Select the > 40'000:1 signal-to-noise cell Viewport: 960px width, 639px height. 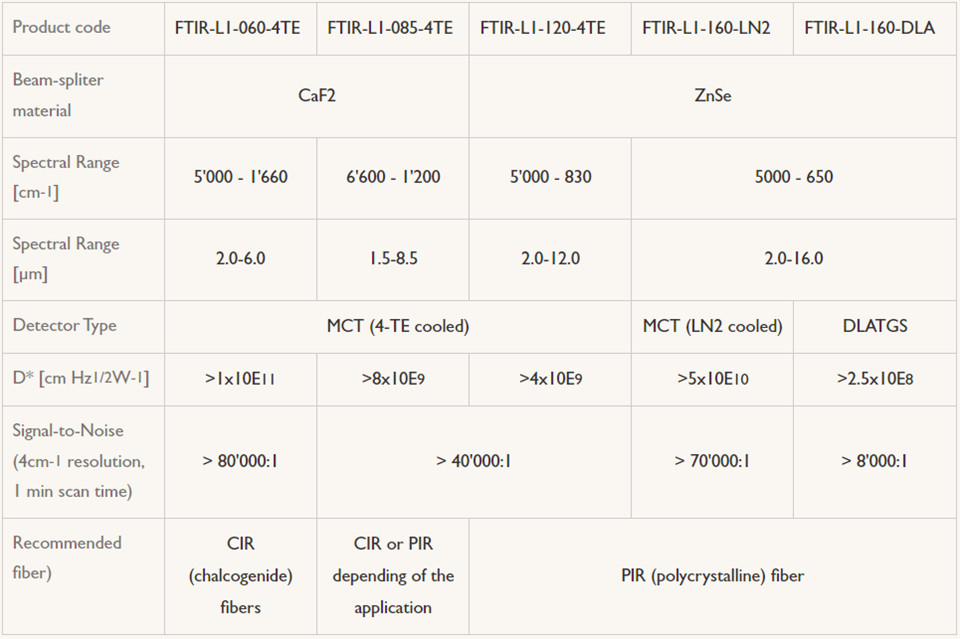pyautogui.click(x=474, y=461)
